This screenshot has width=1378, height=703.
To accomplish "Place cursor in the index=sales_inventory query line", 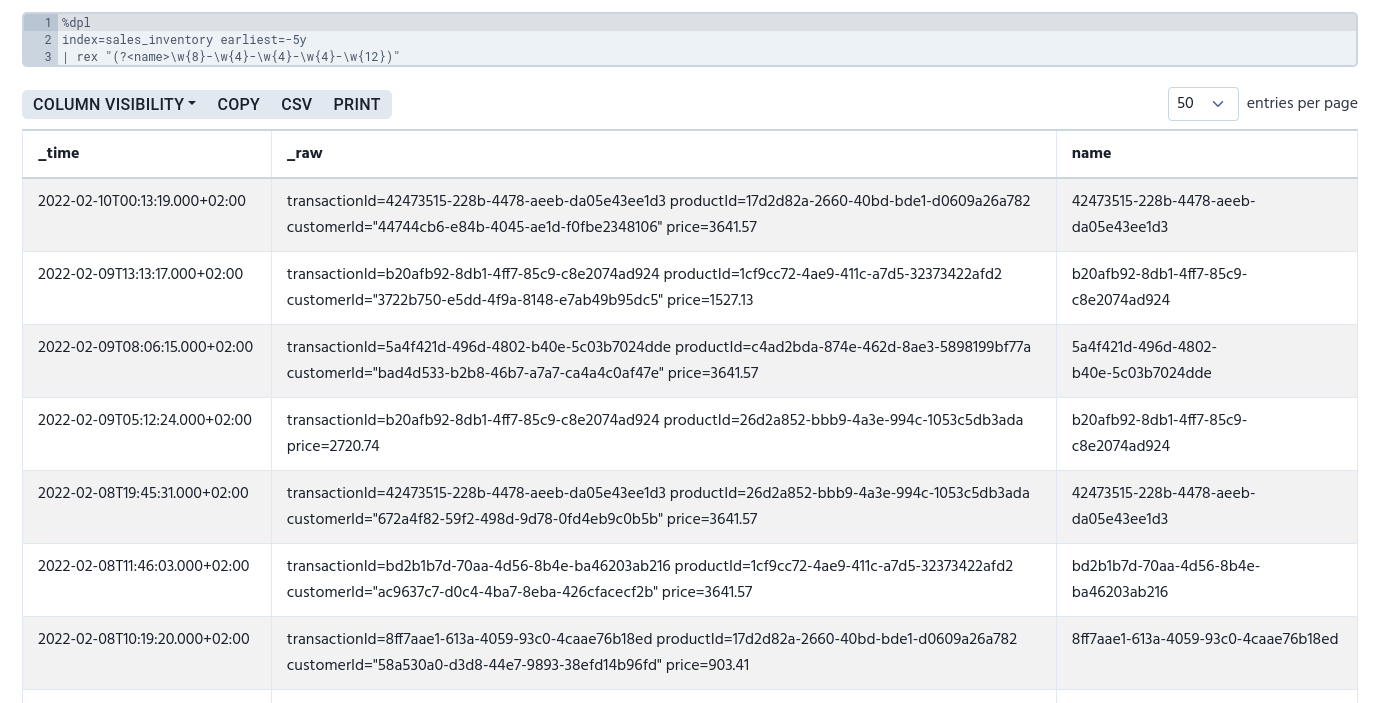I will click(x=184, y=40).
